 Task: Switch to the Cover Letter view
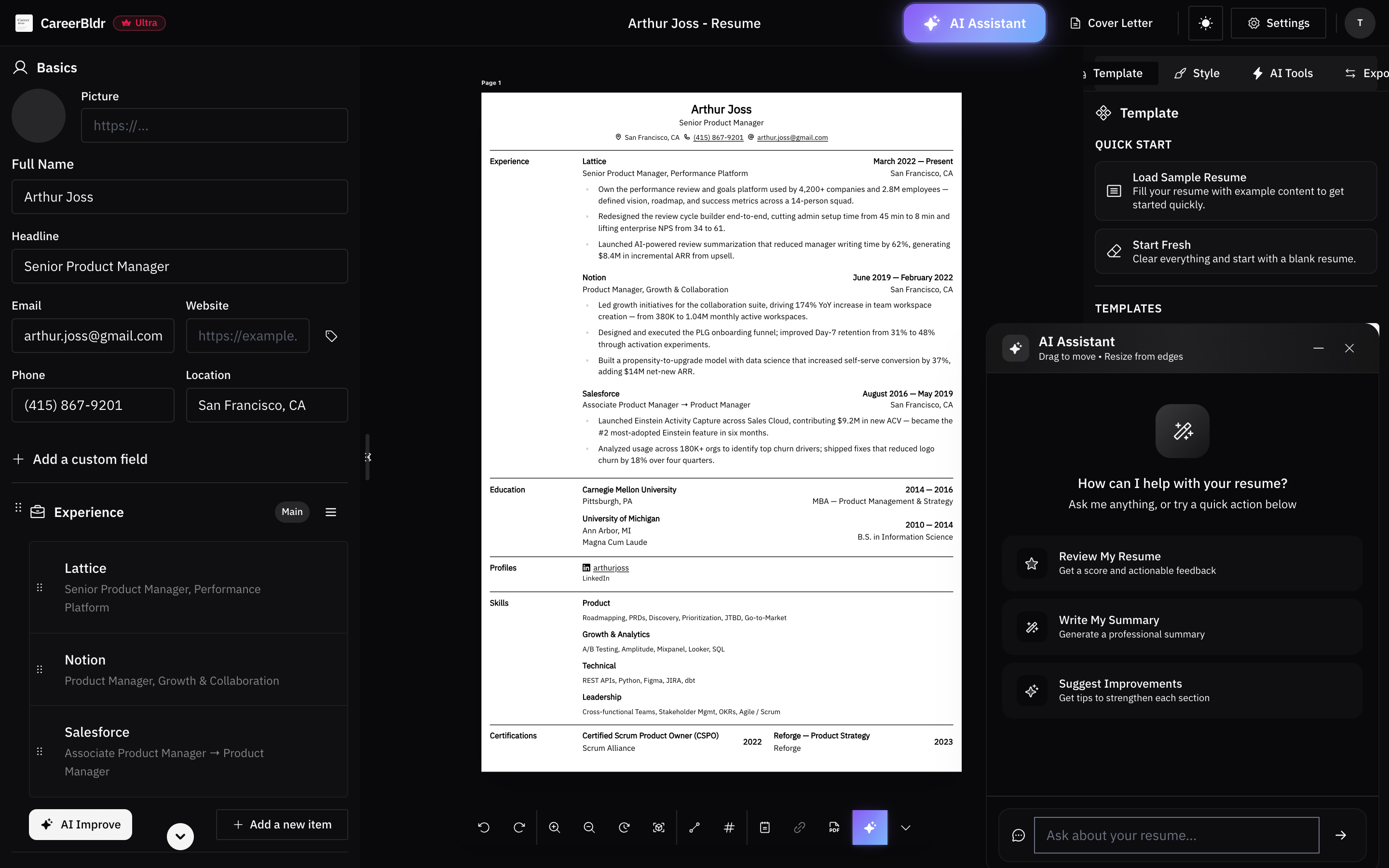1110,23
